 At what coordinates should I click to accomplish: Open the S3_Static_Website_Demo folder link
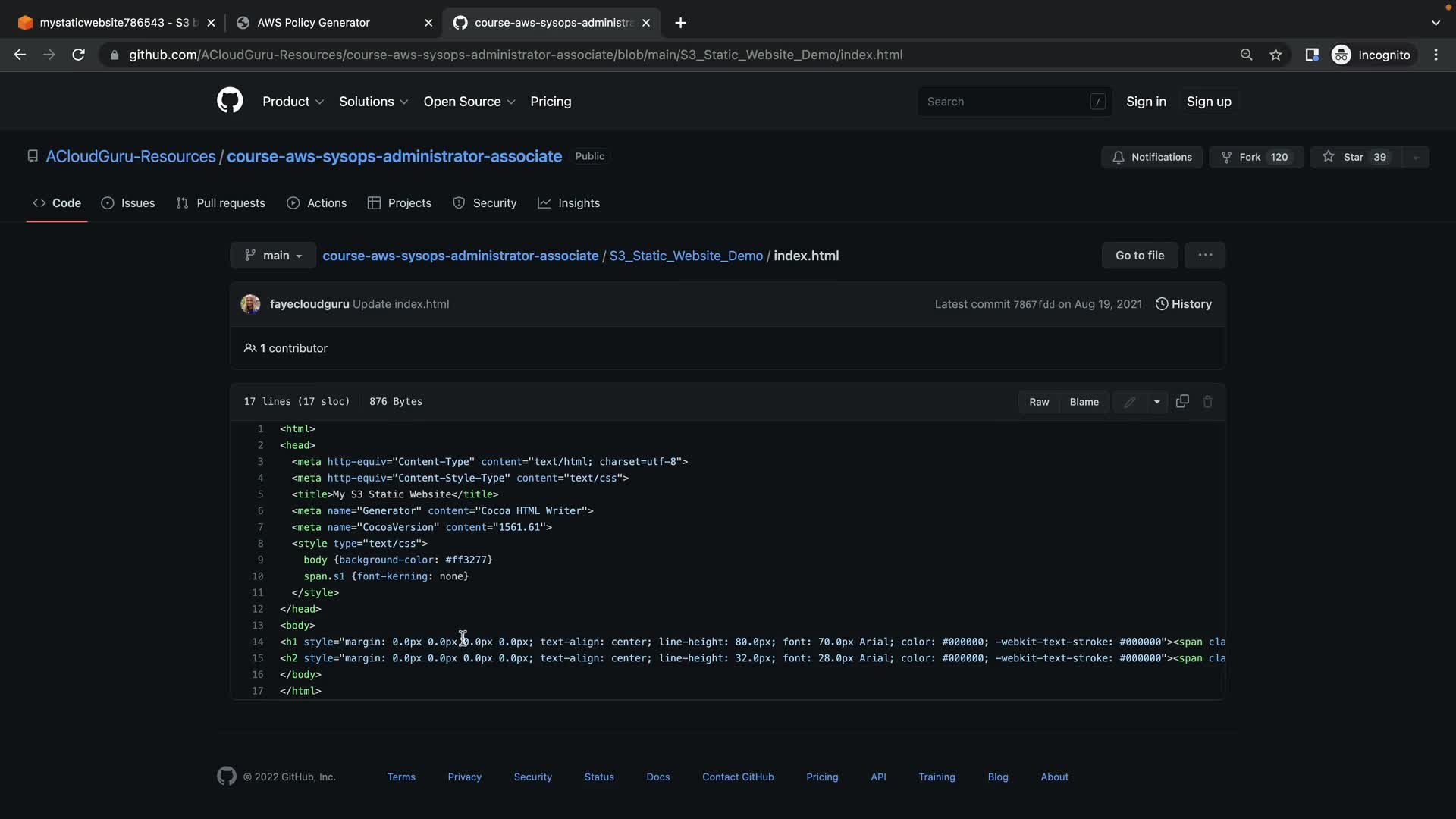tap(686, 256)
